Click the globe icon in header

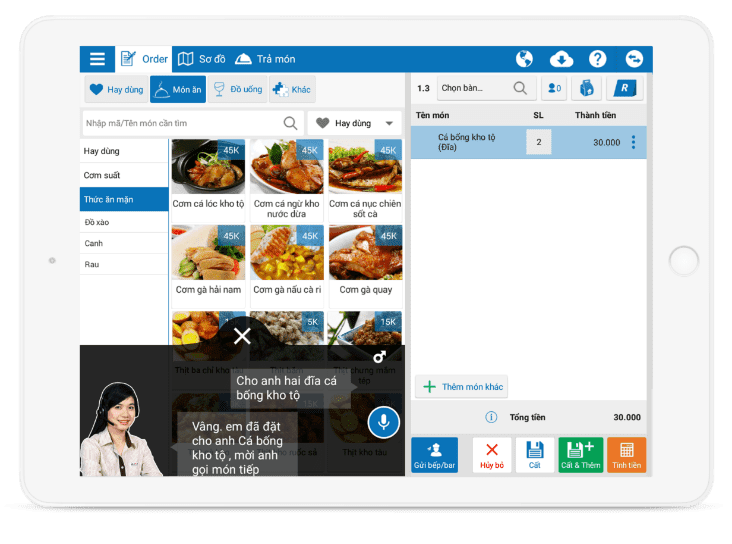point(524,59)
